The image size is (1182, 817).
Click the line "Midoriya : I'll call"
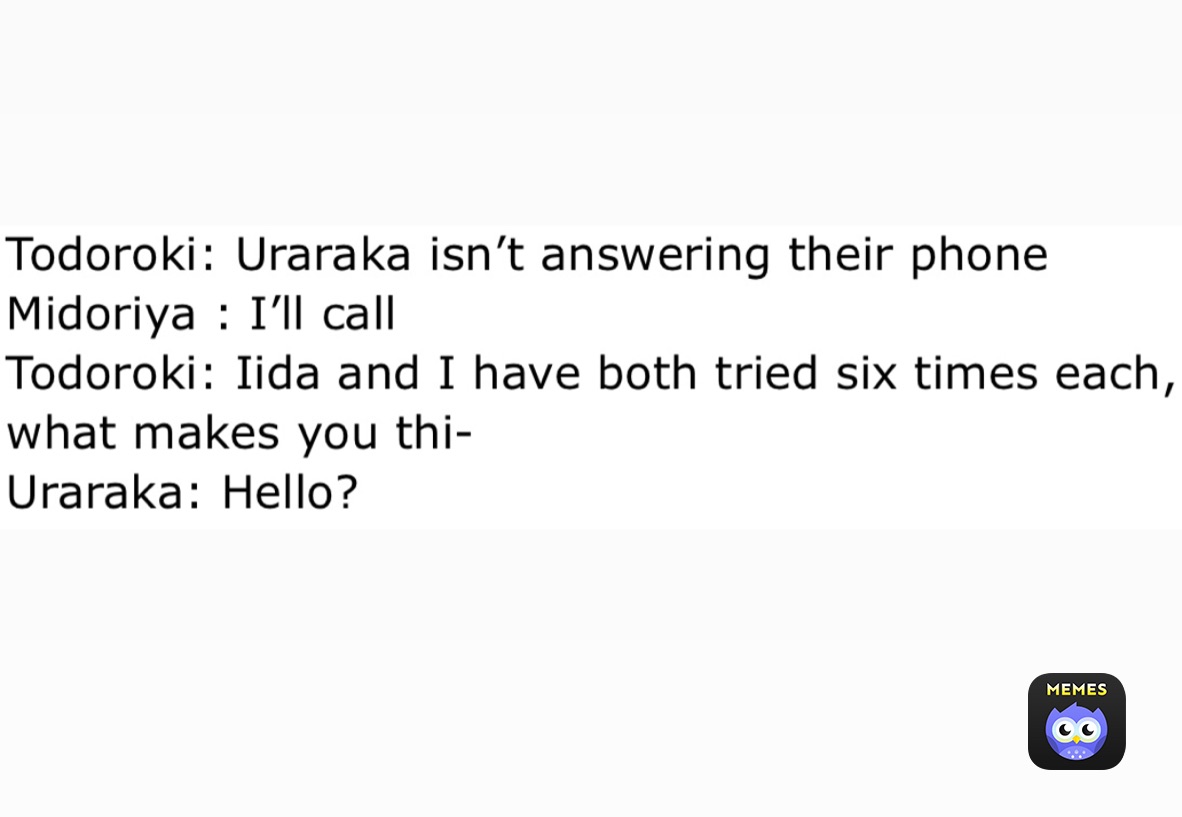click(201, 314)
